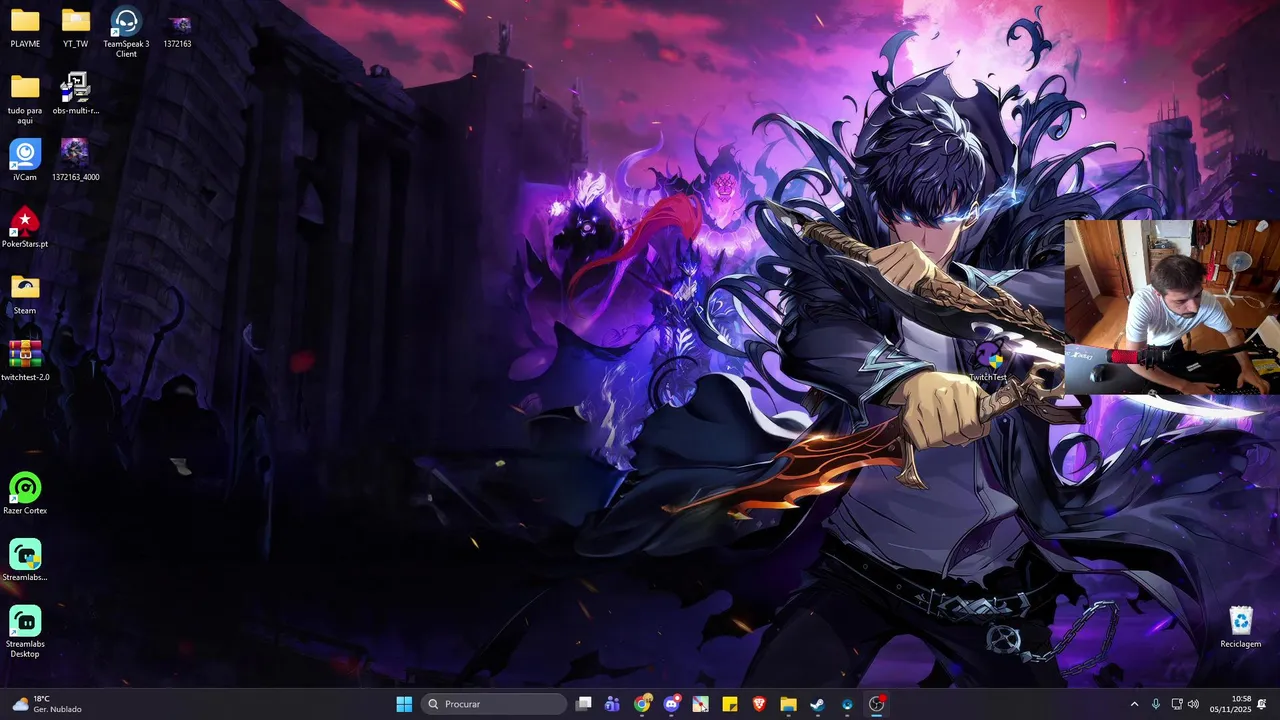Viewport: 1280px width, 720px height.
Task: Launch PokerStars.pt shortcut
Action: point(25,227)
